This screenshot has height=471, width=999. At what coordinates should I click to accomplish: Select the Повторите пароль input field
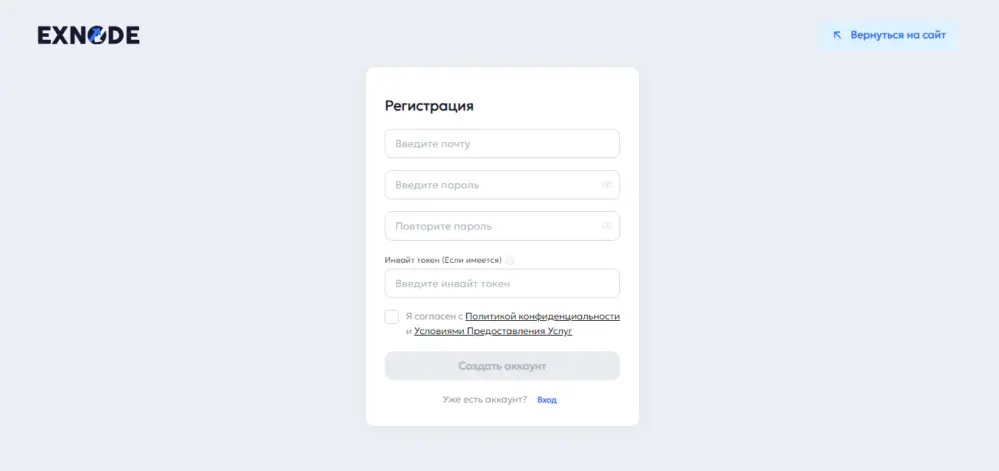tap(490, 226)
